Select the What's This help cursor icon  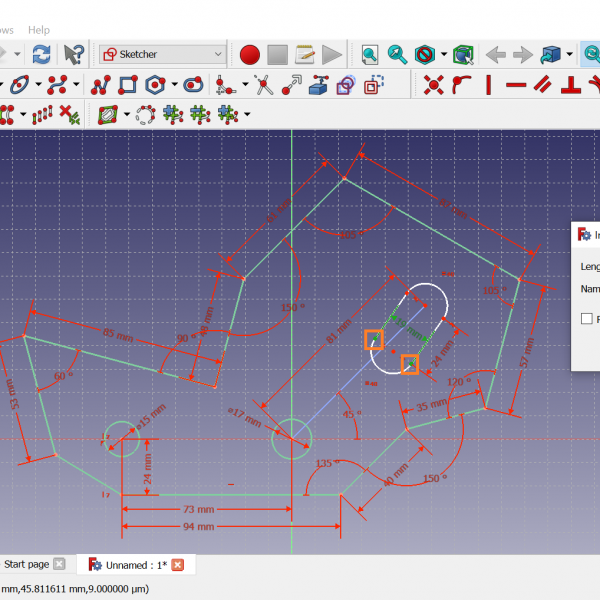click(x=74, y=54)
